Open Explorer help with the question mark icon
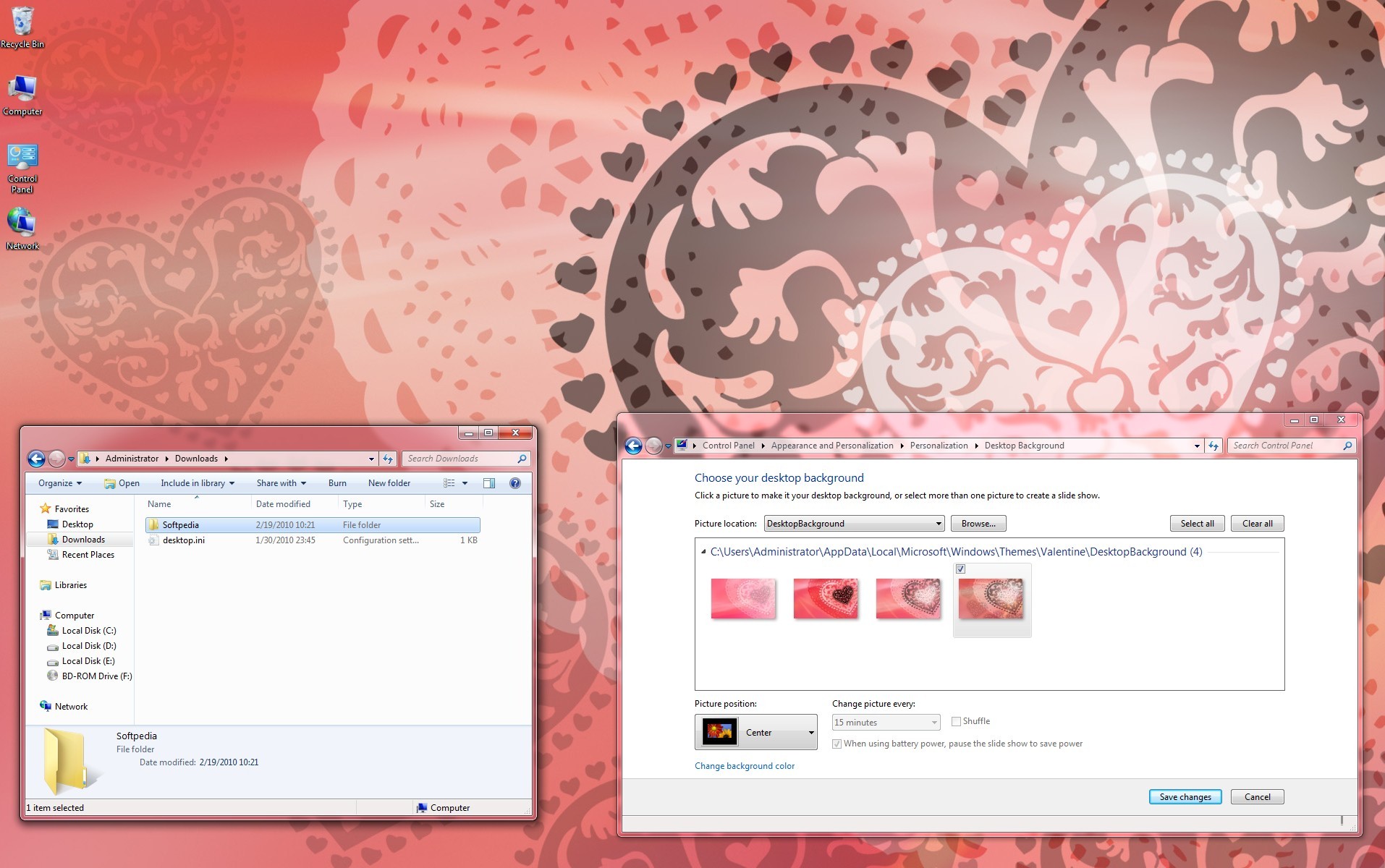This screenshot has width=1385, height=868. pos(515,483)
